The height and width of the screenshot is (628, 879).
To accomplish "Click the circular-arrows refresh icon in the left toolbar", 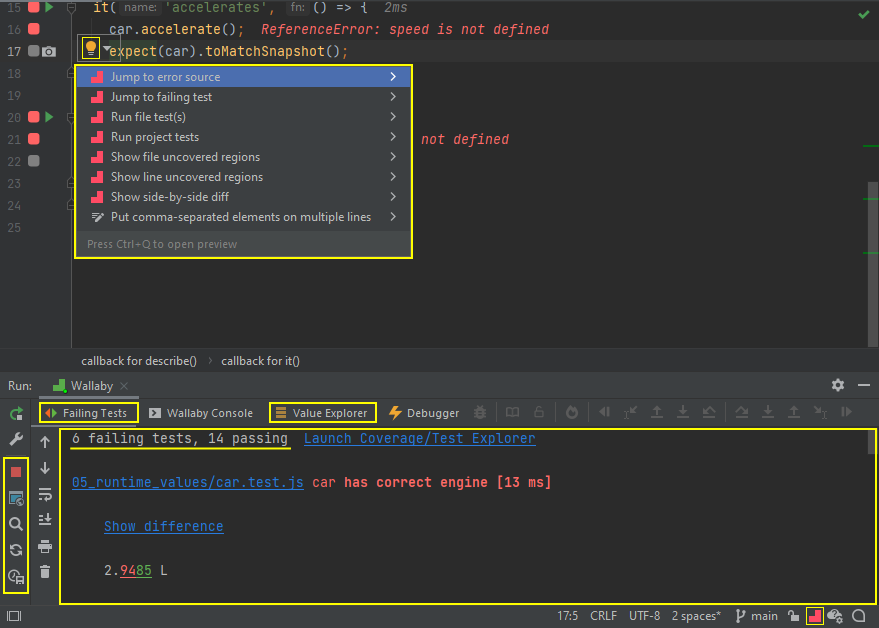I will coord(16,550).
